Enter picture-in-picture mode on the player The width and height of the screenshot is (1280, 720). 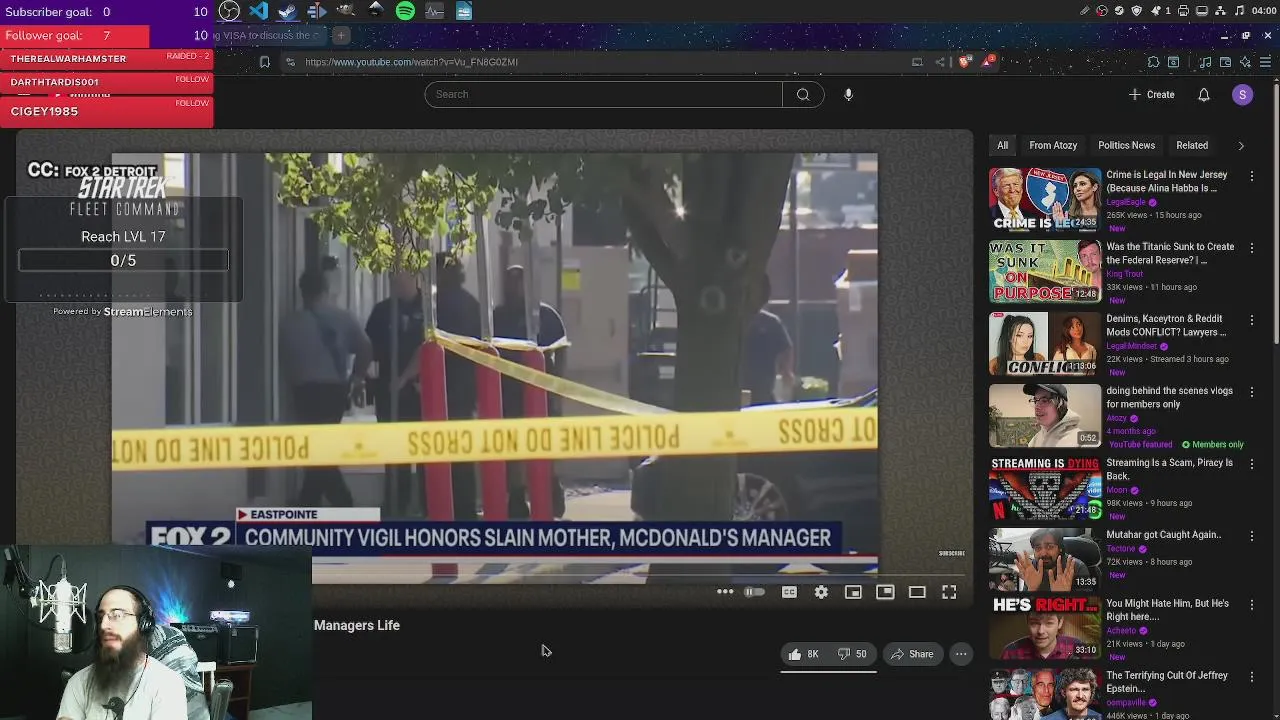pos(885,592)
